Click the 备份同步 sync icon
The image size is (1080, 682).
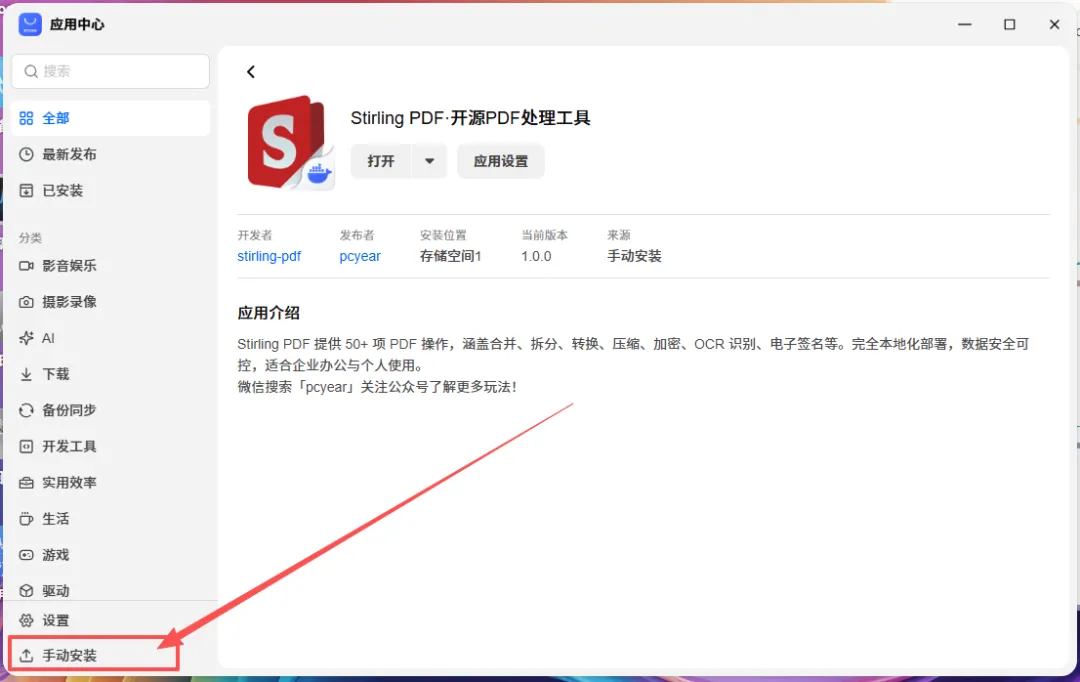[26, 411]
